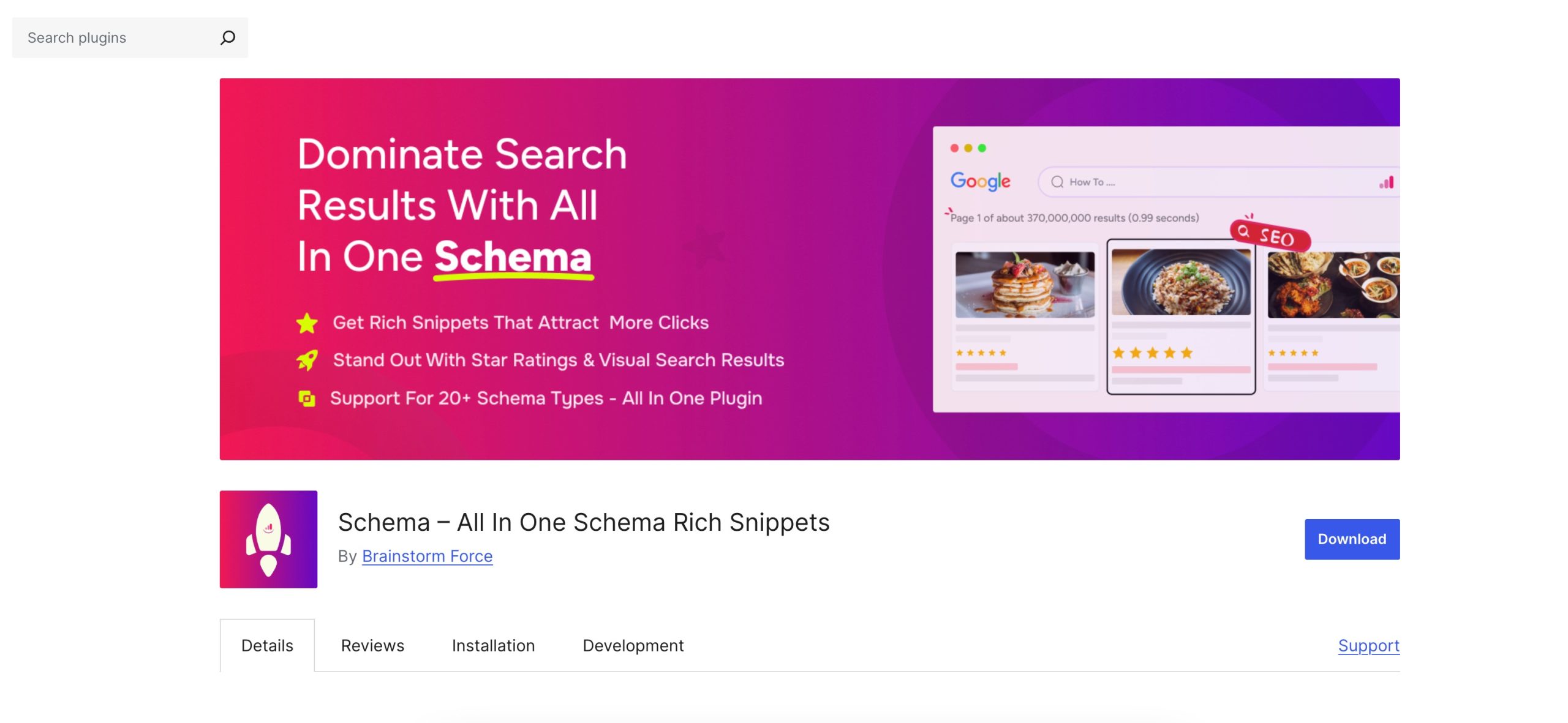Viewport: 1568px width, 723px height.
Task: Click the plugin title heading text
Action: [x=583, y=522]
